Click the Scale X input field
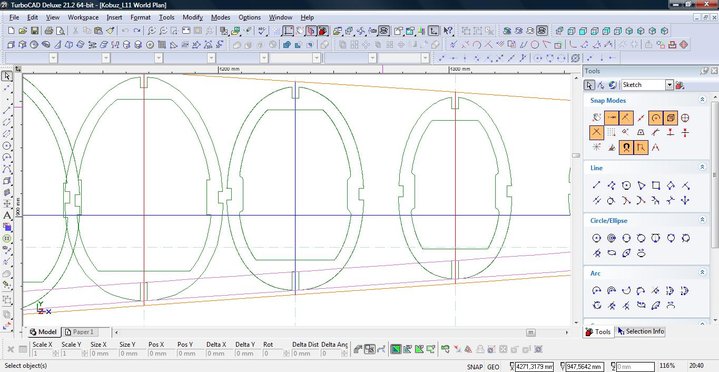Viewport: 719px width, 372px height. pos(42,354)
